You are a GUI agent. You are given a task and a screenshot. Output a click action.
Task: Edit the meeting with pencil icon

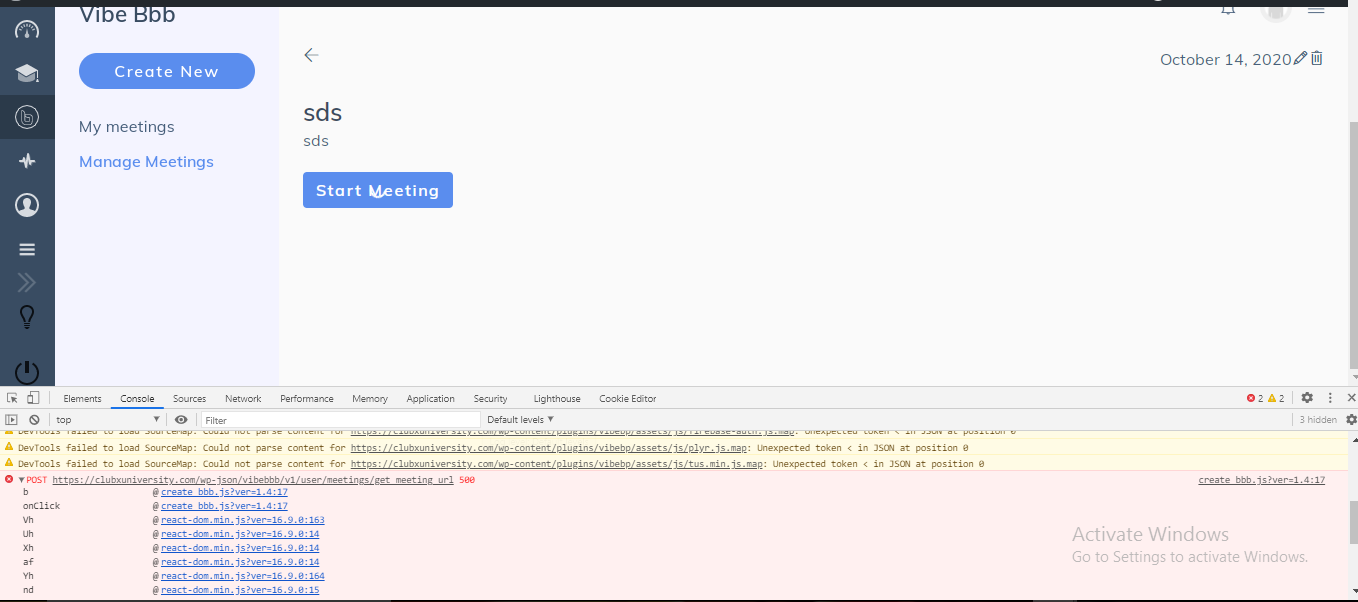coord(1300,58)
